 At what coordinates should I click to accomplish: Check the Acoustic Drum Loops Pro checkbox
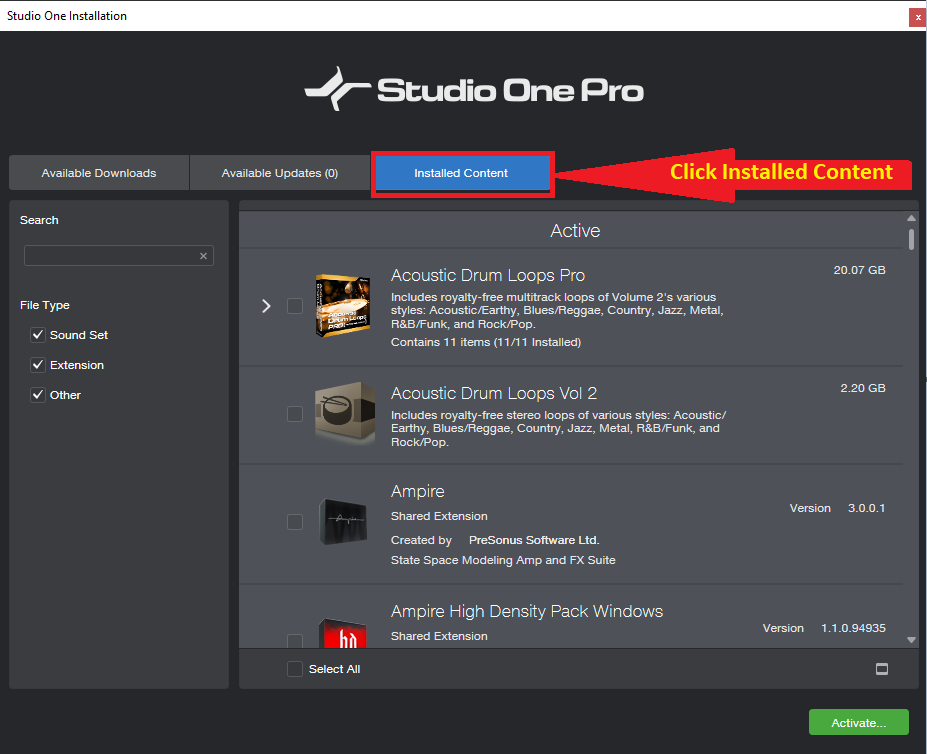point(295,306)
